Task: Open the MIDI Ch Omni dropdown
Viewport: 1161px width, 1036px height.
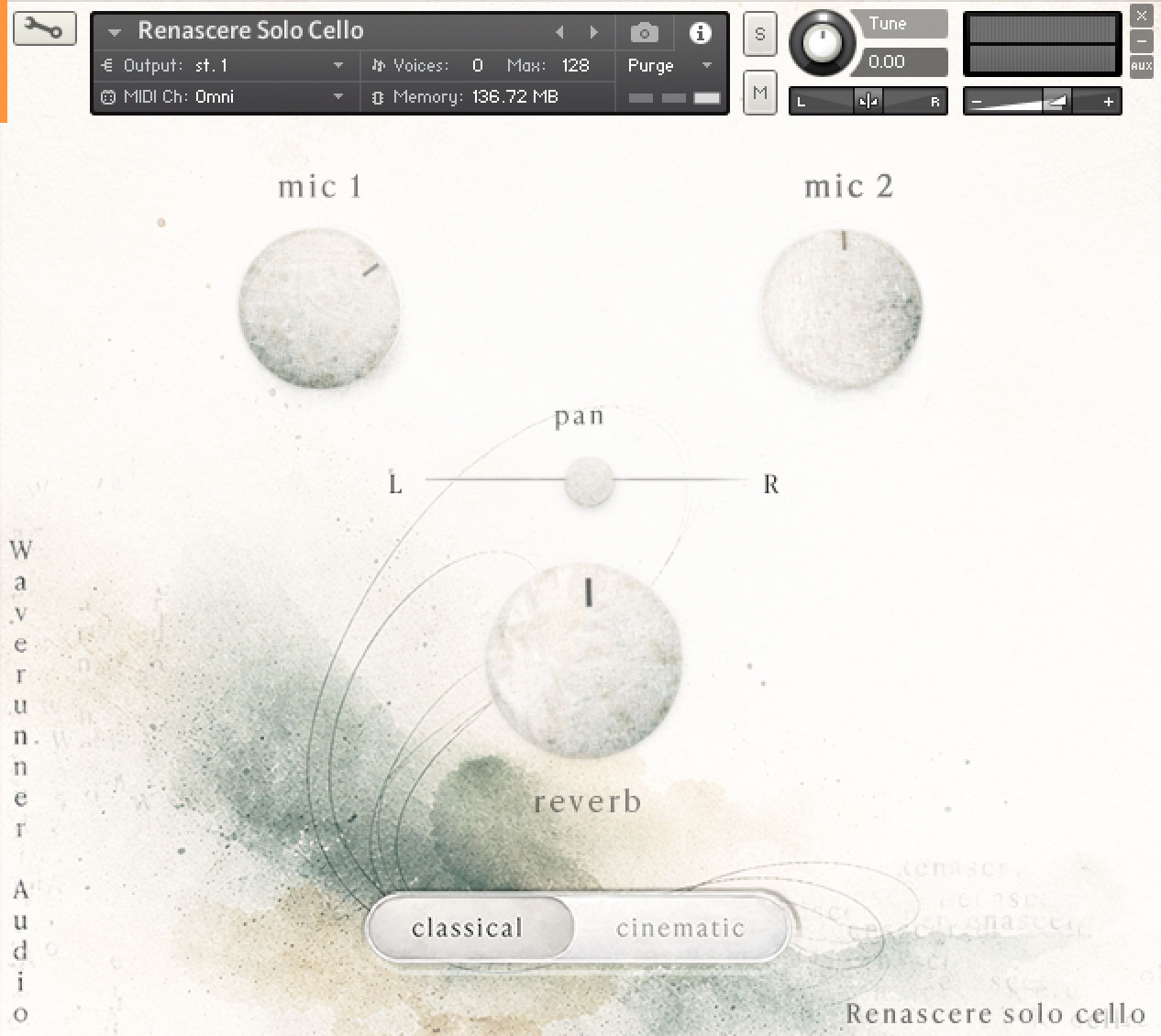Action: click(338, 96)
